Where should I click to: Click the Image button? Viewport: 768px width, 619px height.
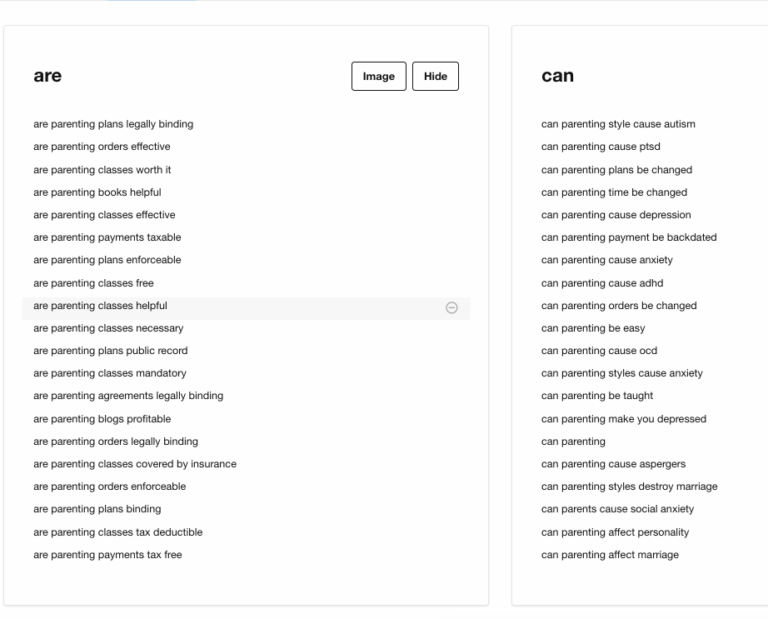(x=378, y=77)
